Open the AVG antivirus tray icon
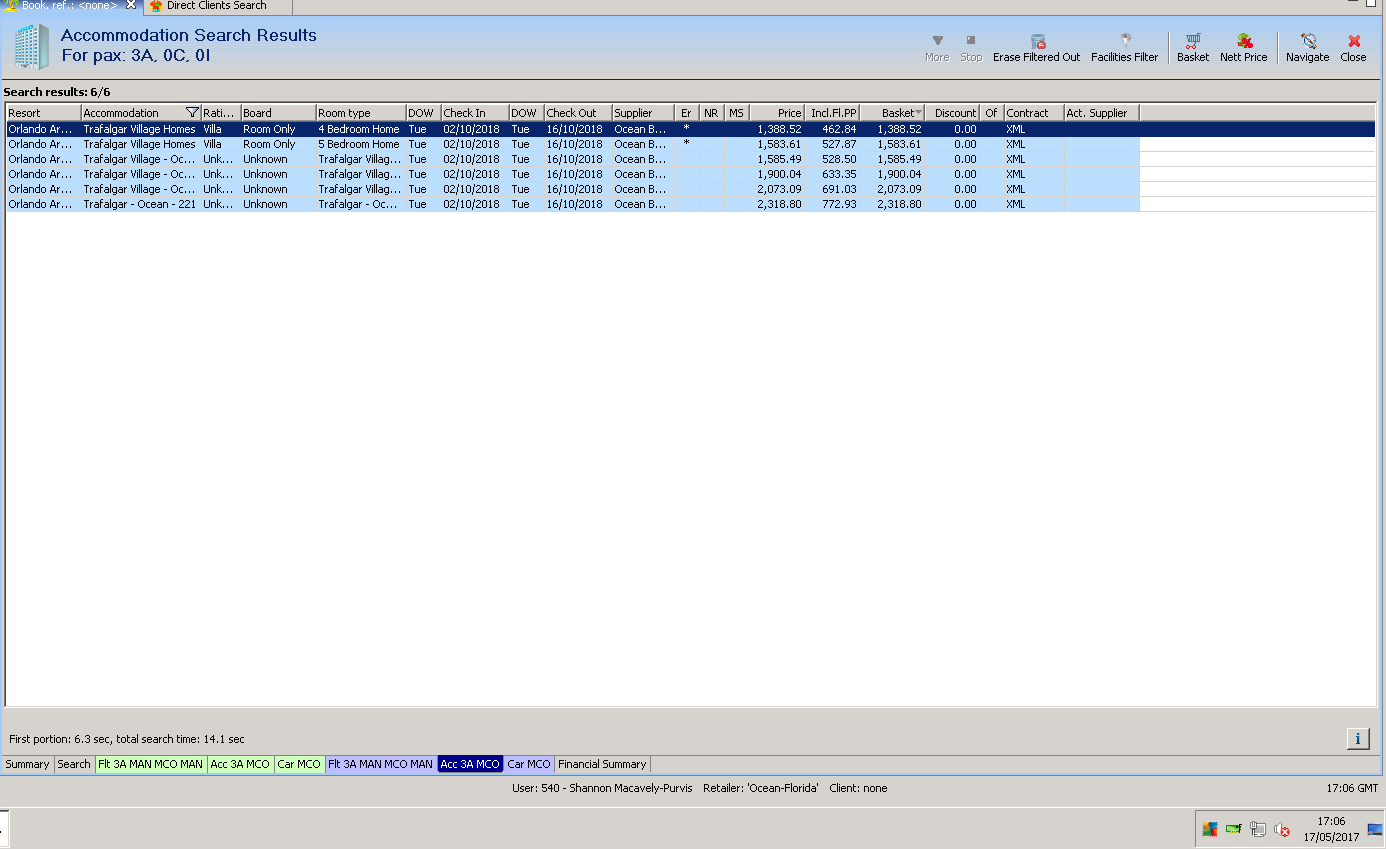The image size is (1386, 849). 1210,829
